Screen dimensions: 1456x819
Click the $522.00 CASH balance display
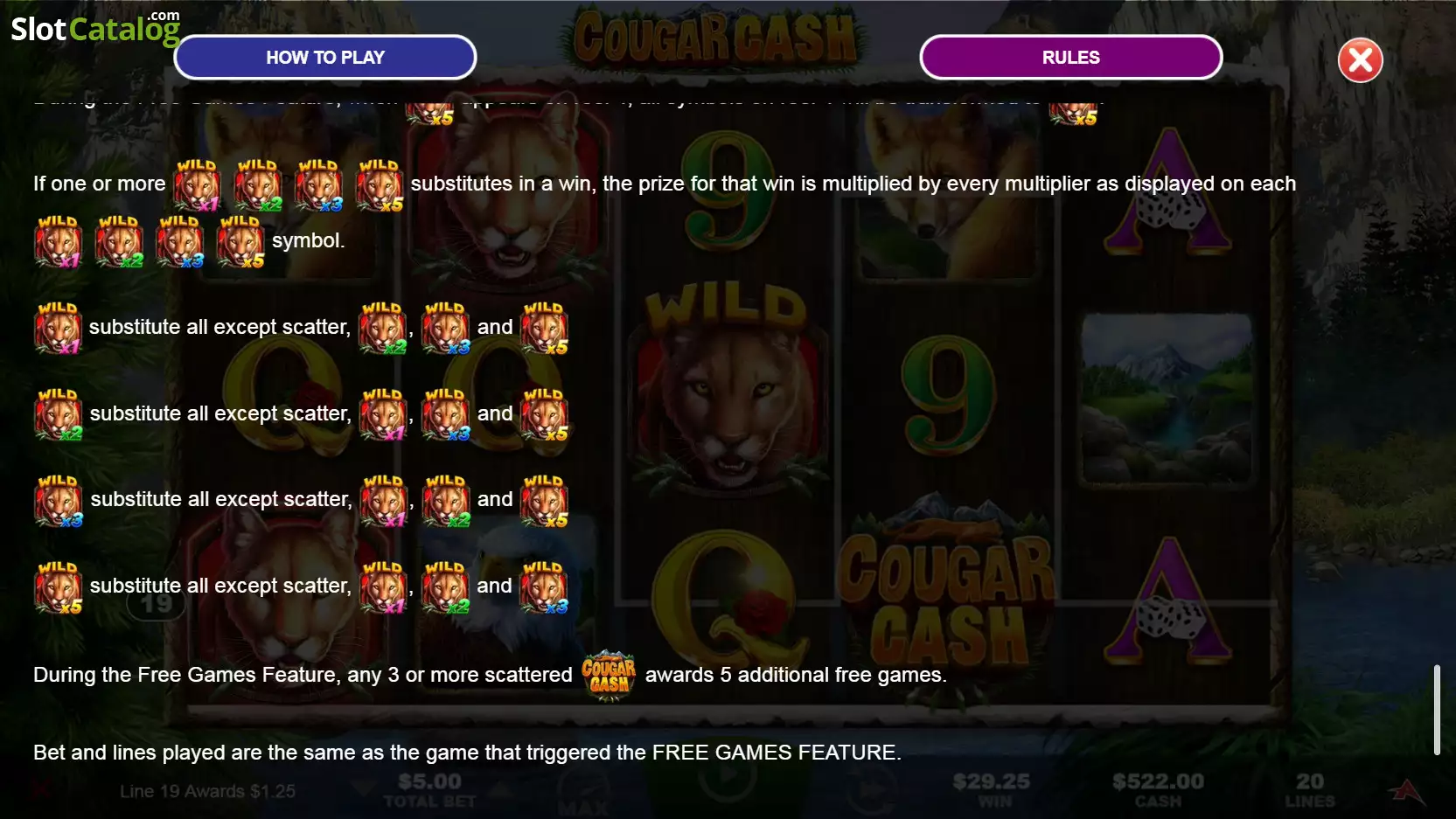1158,790
